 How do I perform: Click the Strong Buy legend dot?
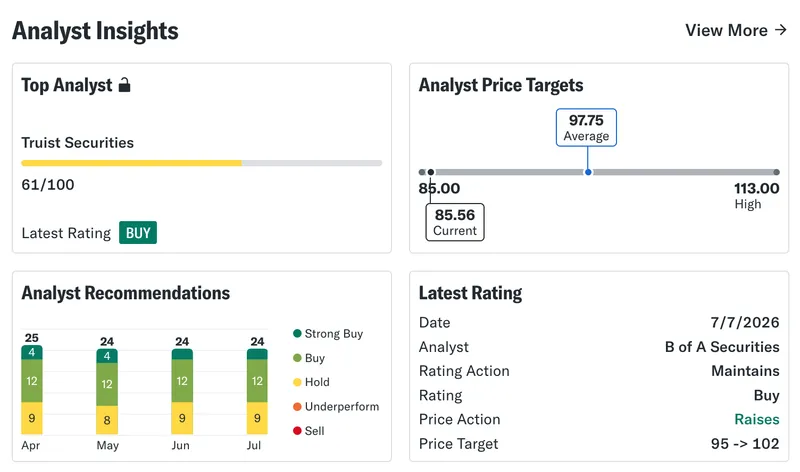[297, 334]
